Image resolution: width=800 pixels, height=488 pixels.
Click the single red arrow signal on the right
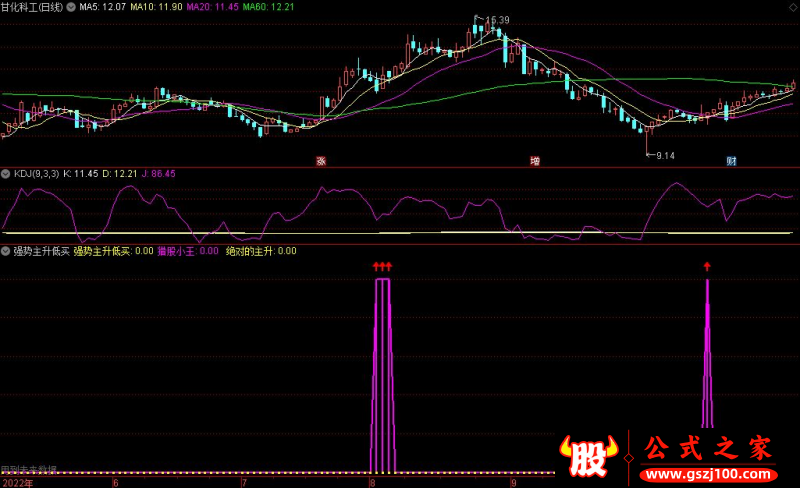pyautogui.click(x=707, y=266)
